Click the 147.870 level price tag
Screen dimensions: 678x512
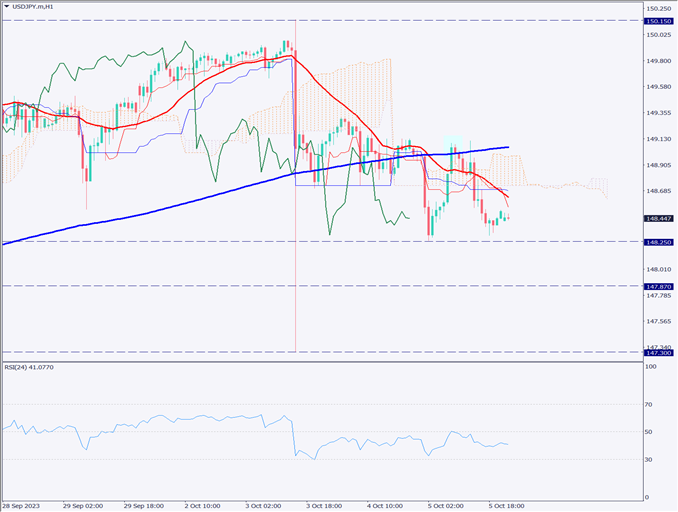pyautogui.click(x=657, y=286)
